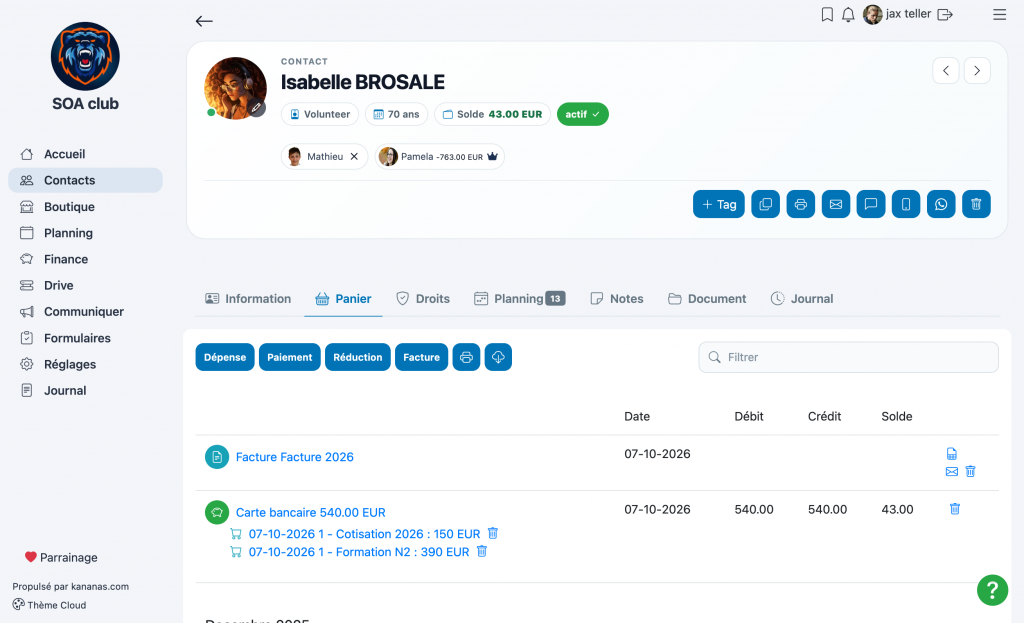Viewport: 1024px width, 623px height.
Task: Open the notifications bell
Action: tap(848, 14)
